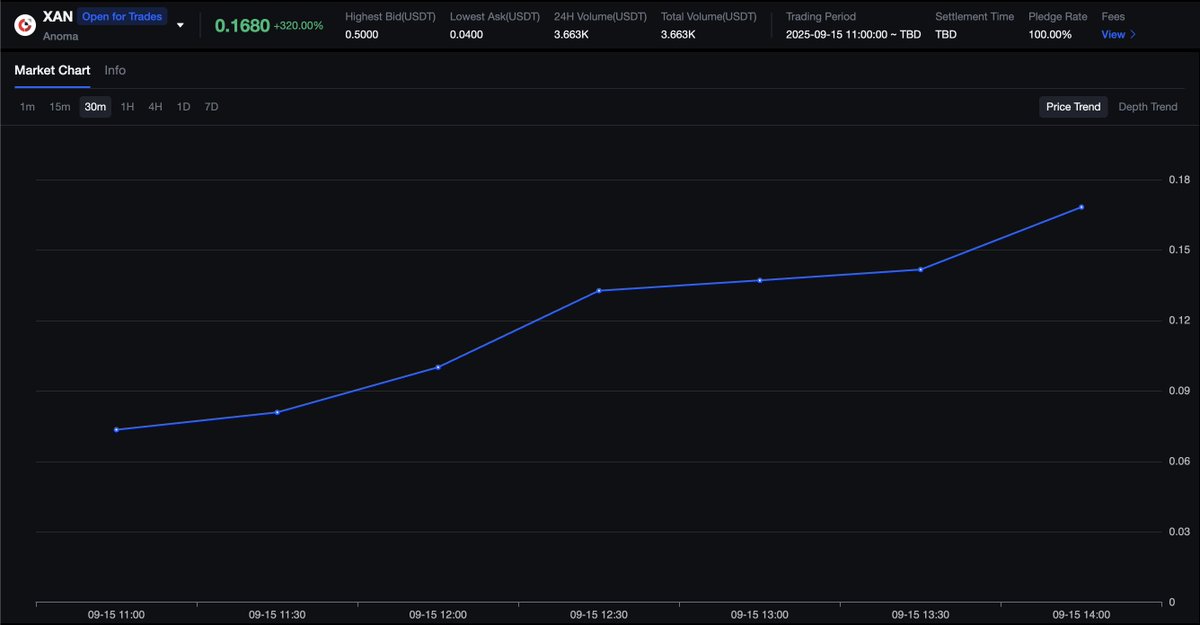1200x625 pixels.
Task: Open the Fees View link
Action: [1113, 35]
